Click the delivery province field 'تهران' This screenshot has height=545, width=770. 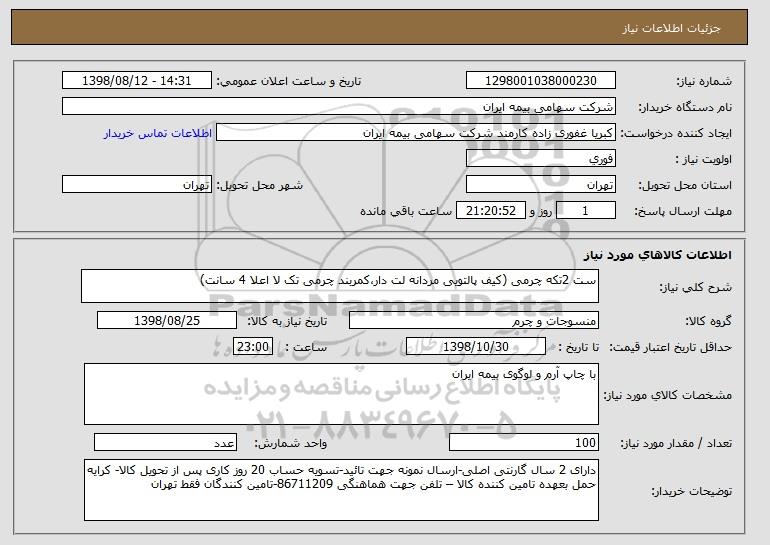coord(541,185)
